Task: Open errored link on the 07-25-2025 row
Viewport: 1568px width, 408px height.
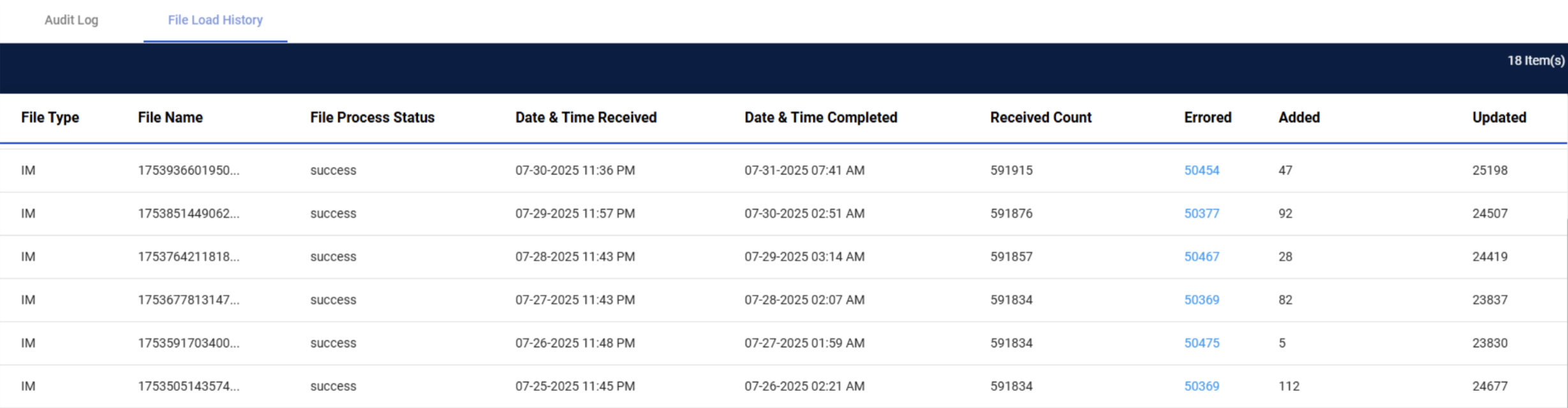Action: 1202,386
